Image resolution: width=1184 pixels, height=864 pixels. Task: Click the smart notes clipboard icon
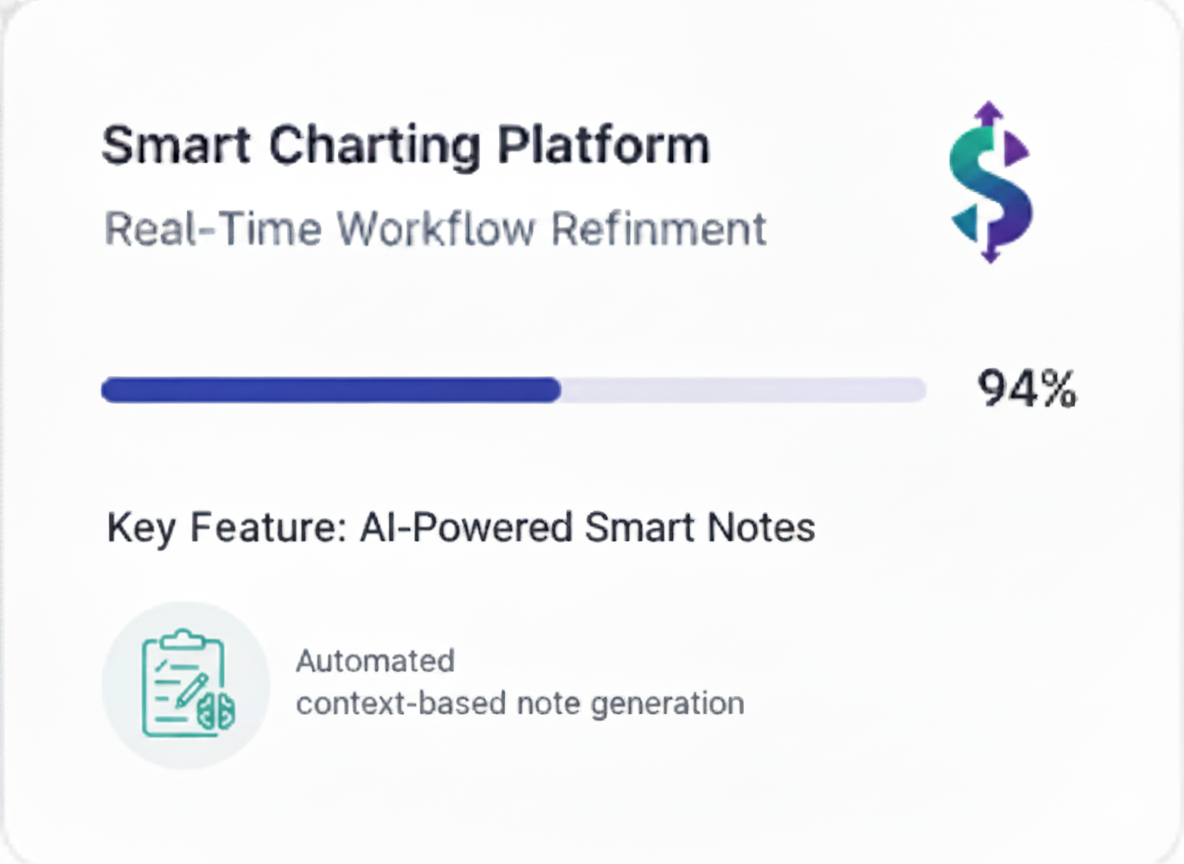click(186, 685)
